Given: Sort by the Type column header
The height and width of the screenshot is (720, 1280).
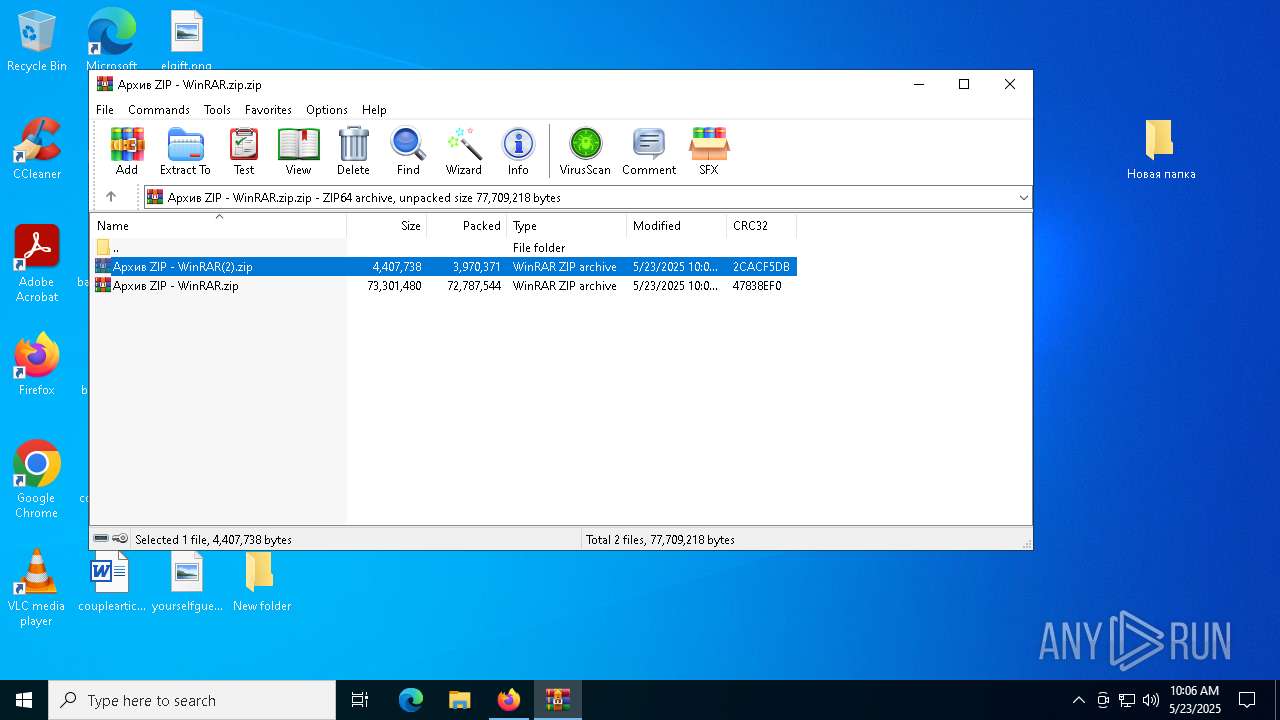Looking at the screenshot, I should (x=567, y=226).
